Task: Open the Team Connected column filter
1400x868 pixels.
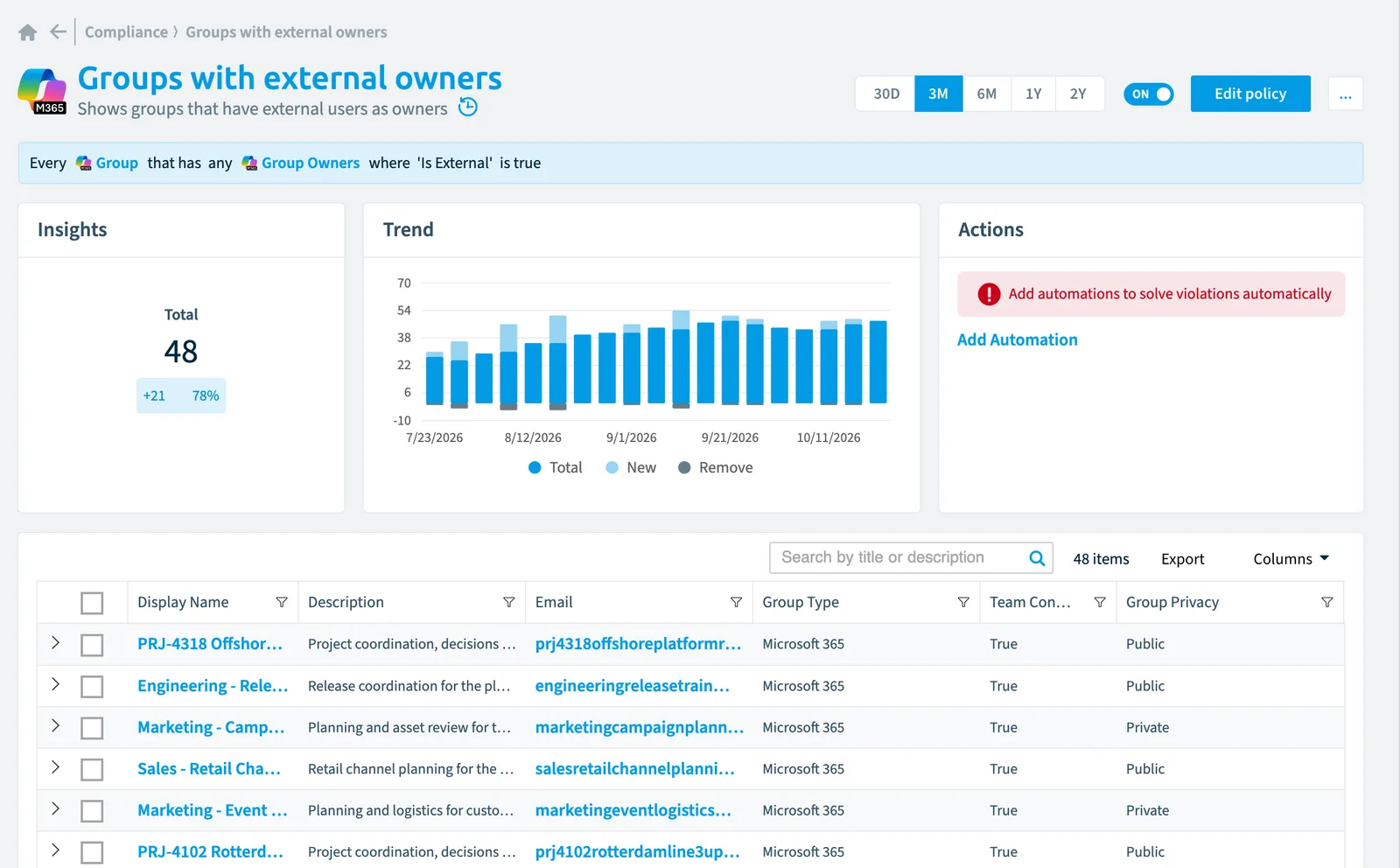Action: pos(1100,602)
